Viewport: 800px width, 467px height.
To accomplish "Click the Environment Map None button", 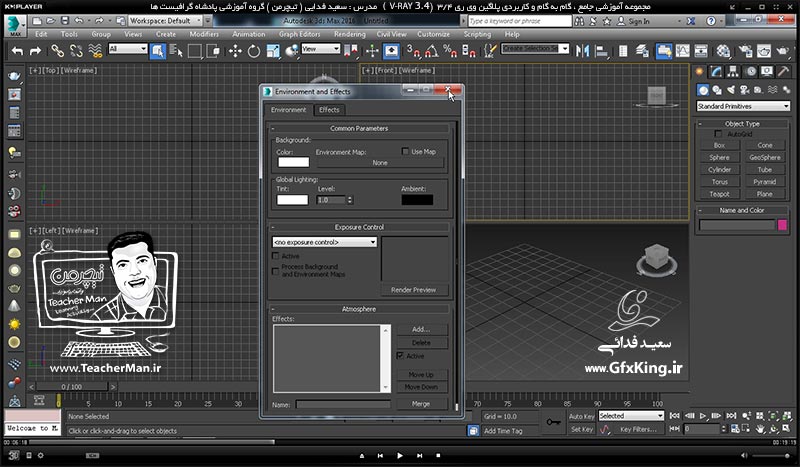I will pyautogui.click(x=380, y=162).
